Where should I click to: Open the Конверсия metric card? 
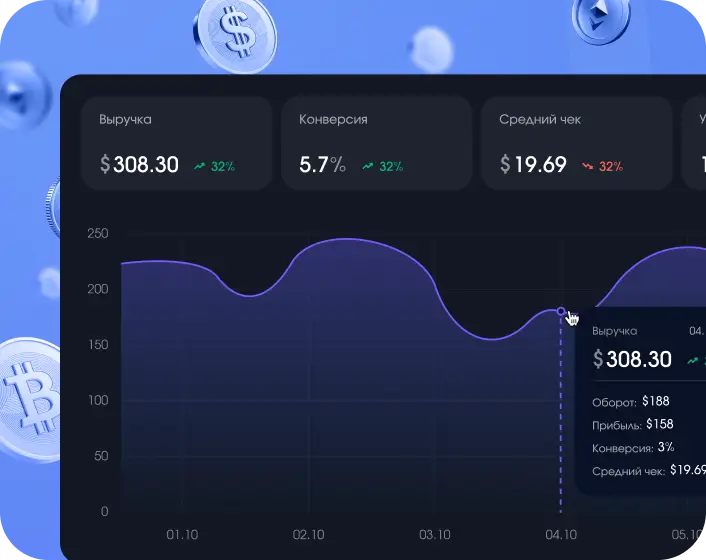[x=376, y=143]
